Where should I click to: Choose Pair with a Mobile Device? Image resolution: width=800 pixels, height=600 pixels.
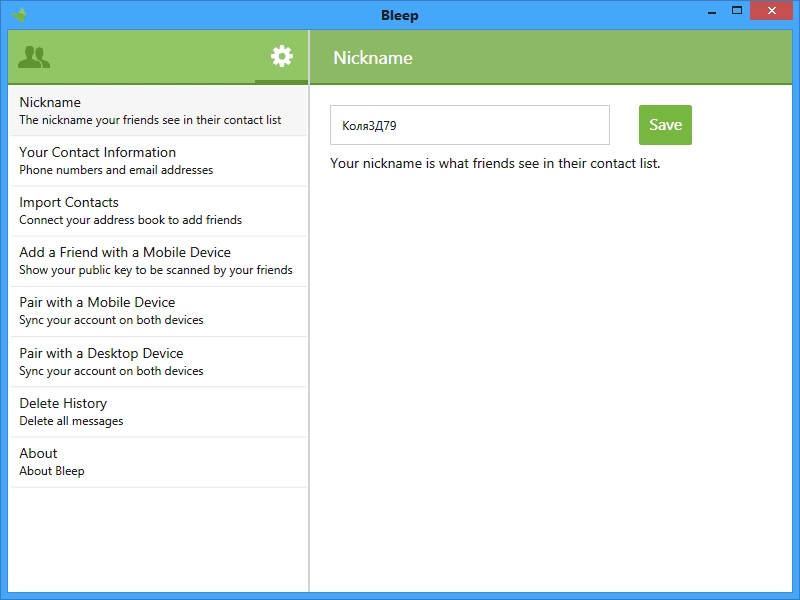click(x=159, y=311)
